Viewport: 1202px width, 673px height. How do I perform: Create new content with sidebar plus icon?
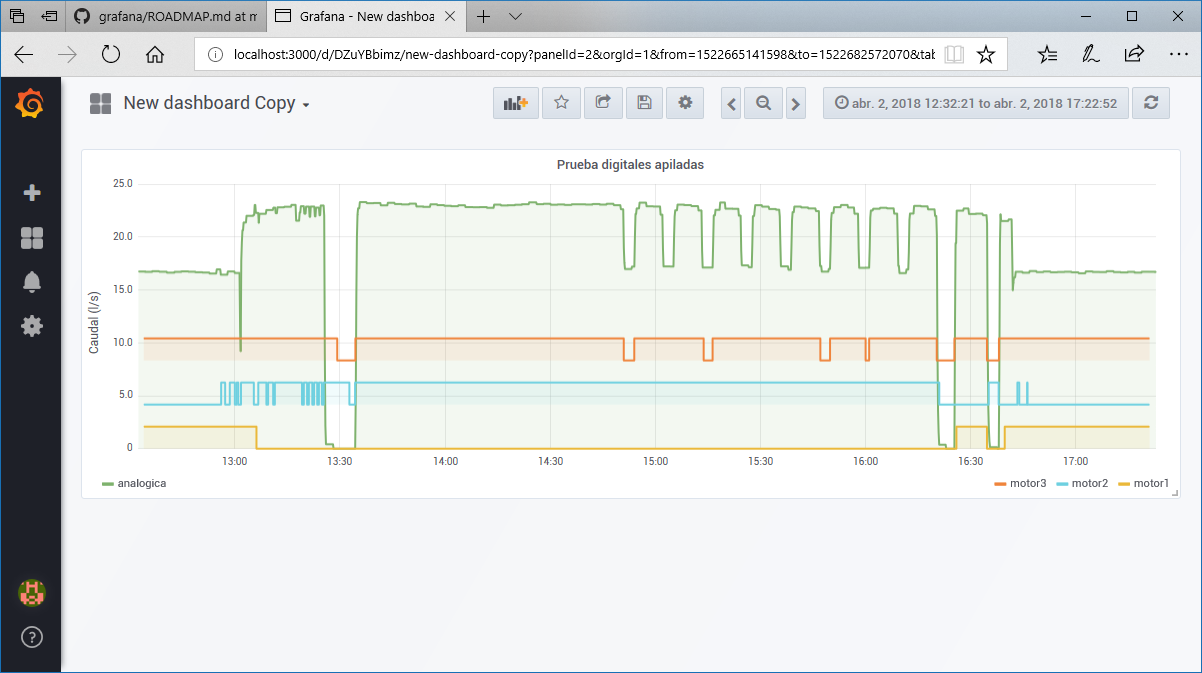pos(31,193)
